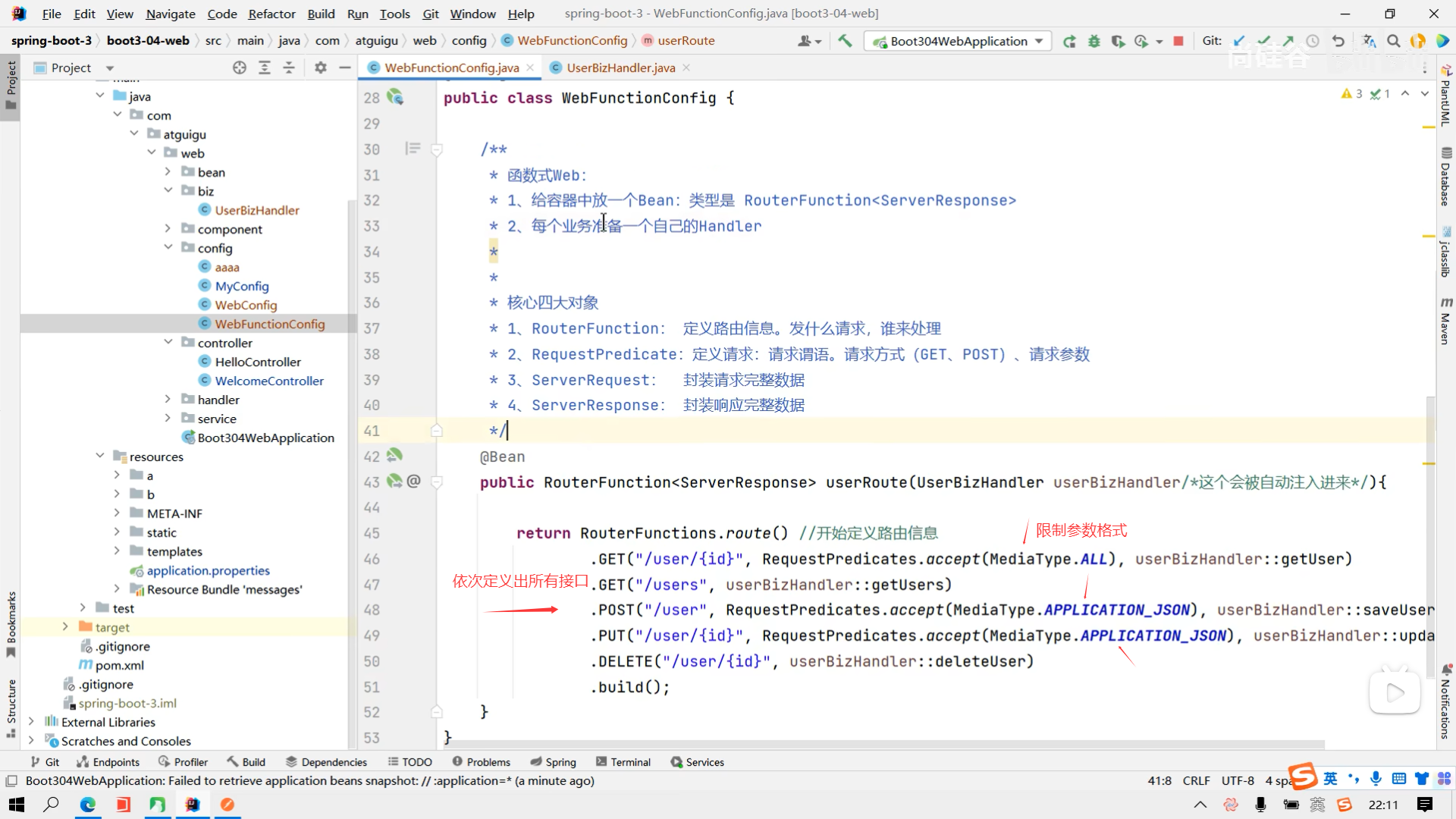Open the Refactor menu
1456x819 pixels.
(271, 14)
